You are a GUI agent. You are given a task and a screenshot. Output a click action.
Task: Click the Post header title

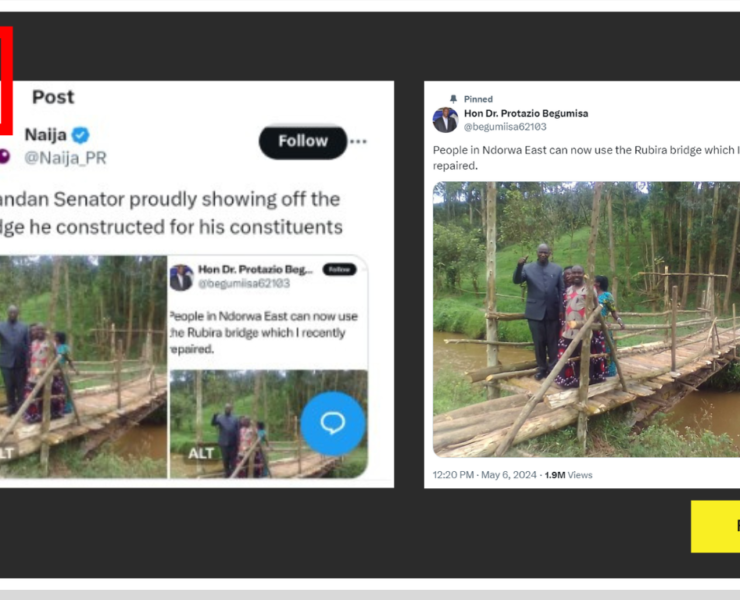(53, 97)
